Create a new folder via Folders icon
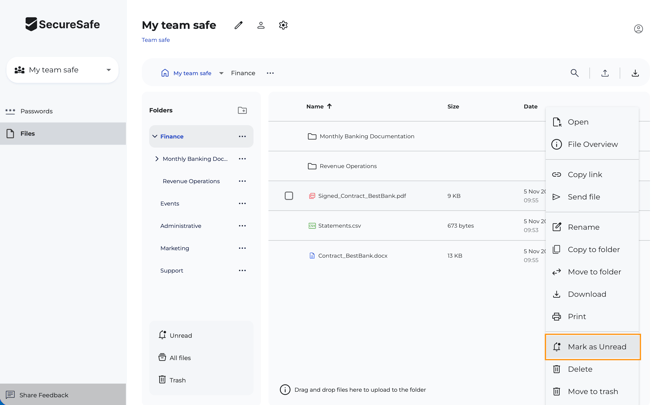The height and width of the screenshot is (405, 670). 242,111
